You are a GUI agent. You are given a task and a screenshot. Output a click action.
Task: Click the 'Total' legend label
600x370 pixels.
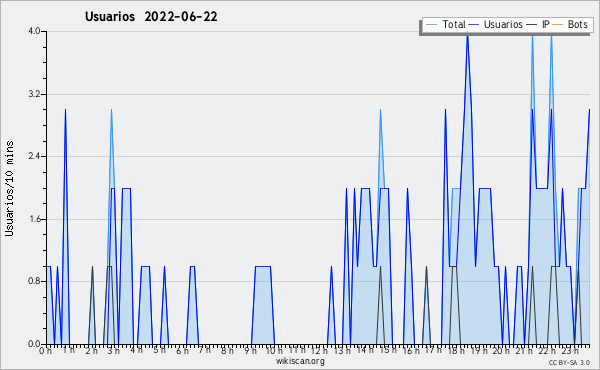(454, 24)
